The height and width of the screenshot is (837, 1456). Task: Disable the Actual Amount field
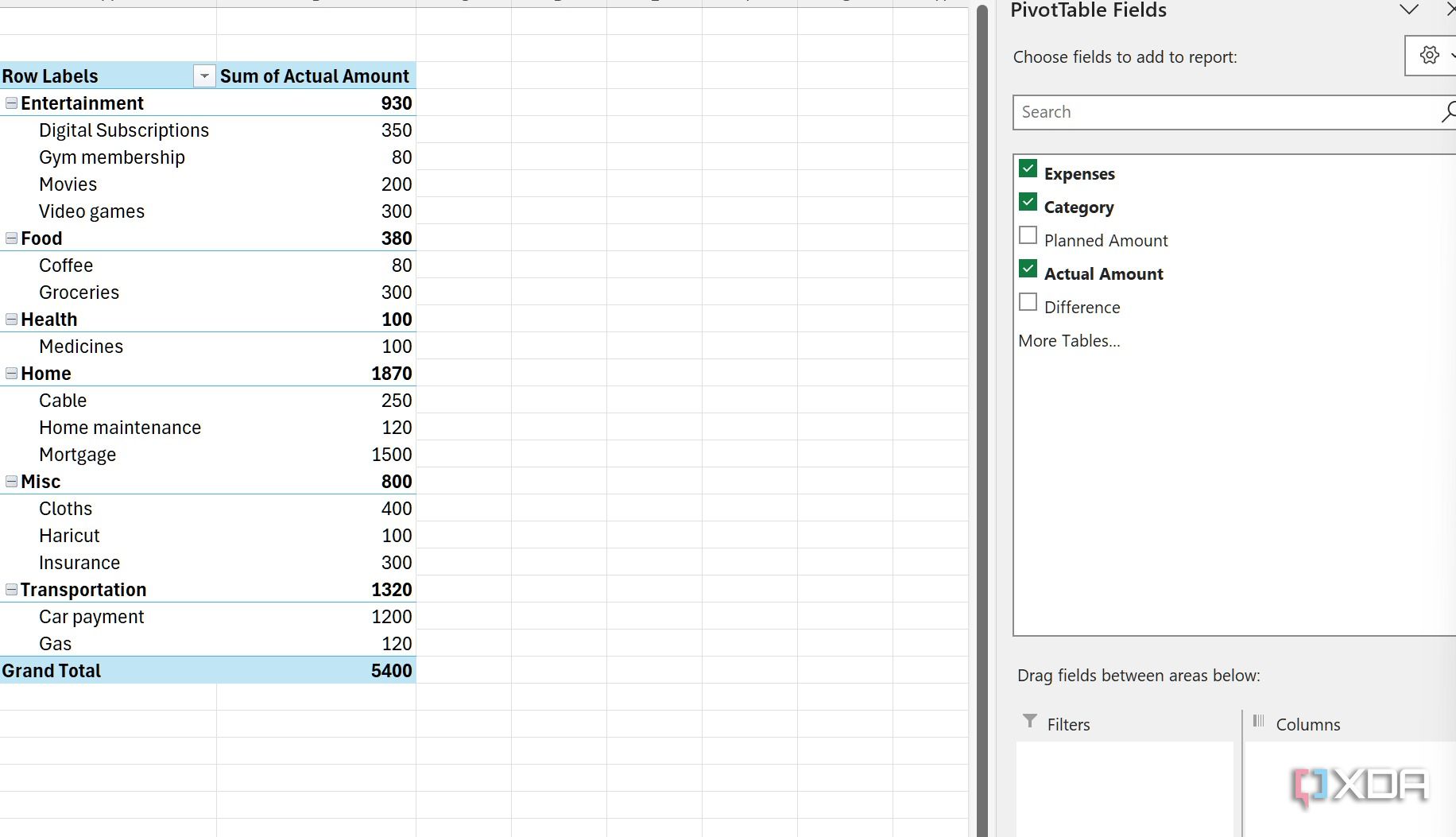(1028, 269)
